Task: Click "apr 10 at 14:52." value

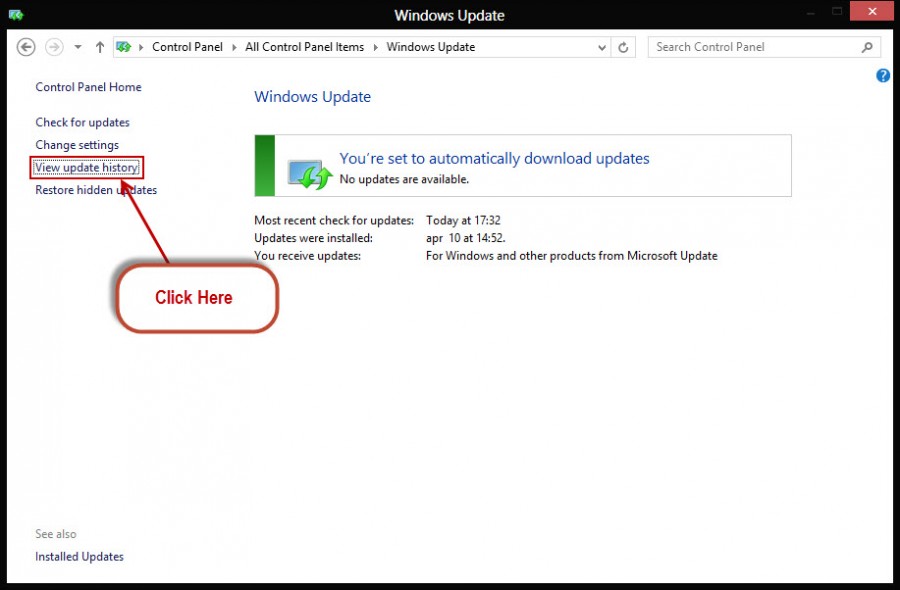Action: tap(465, 238)
